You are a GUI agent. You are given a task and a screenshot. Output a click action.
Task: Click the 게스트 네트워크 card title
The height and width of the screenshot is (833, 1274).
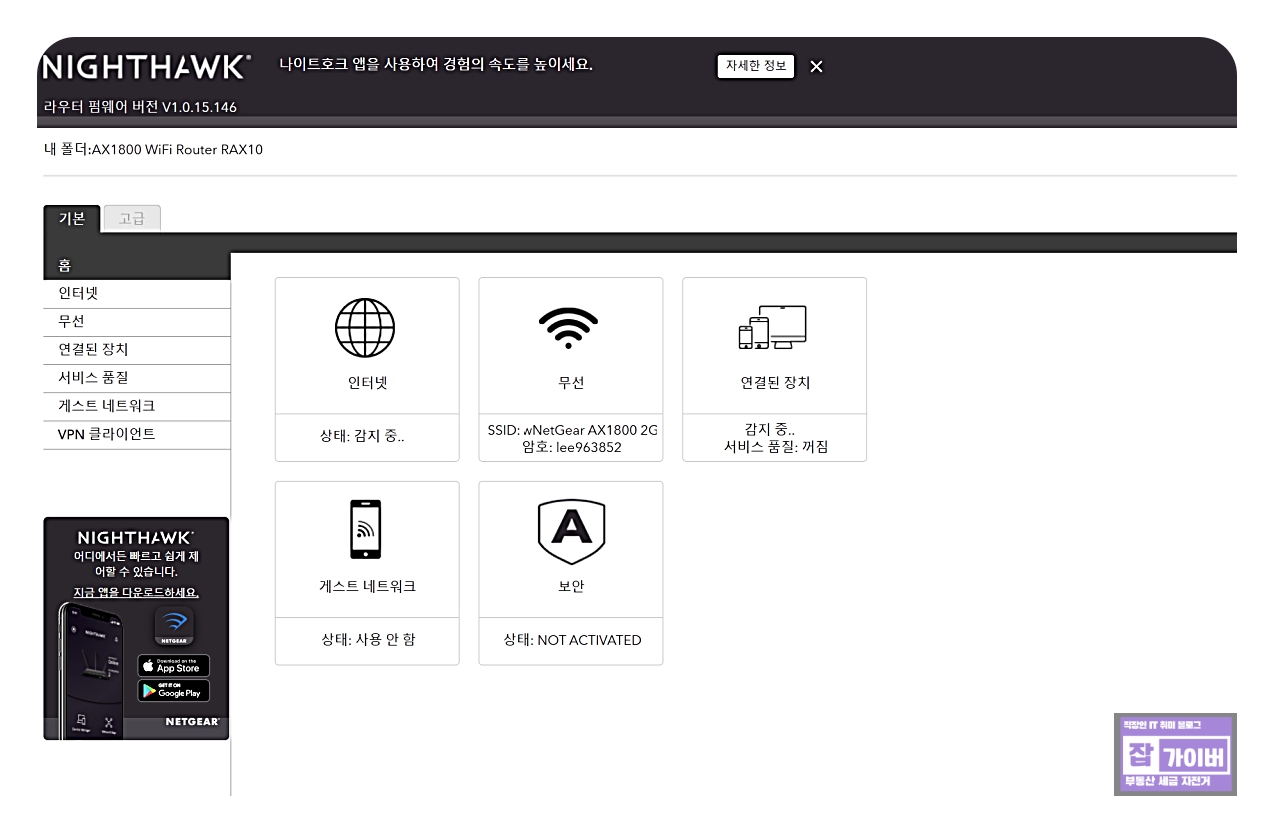coord(367,587)
